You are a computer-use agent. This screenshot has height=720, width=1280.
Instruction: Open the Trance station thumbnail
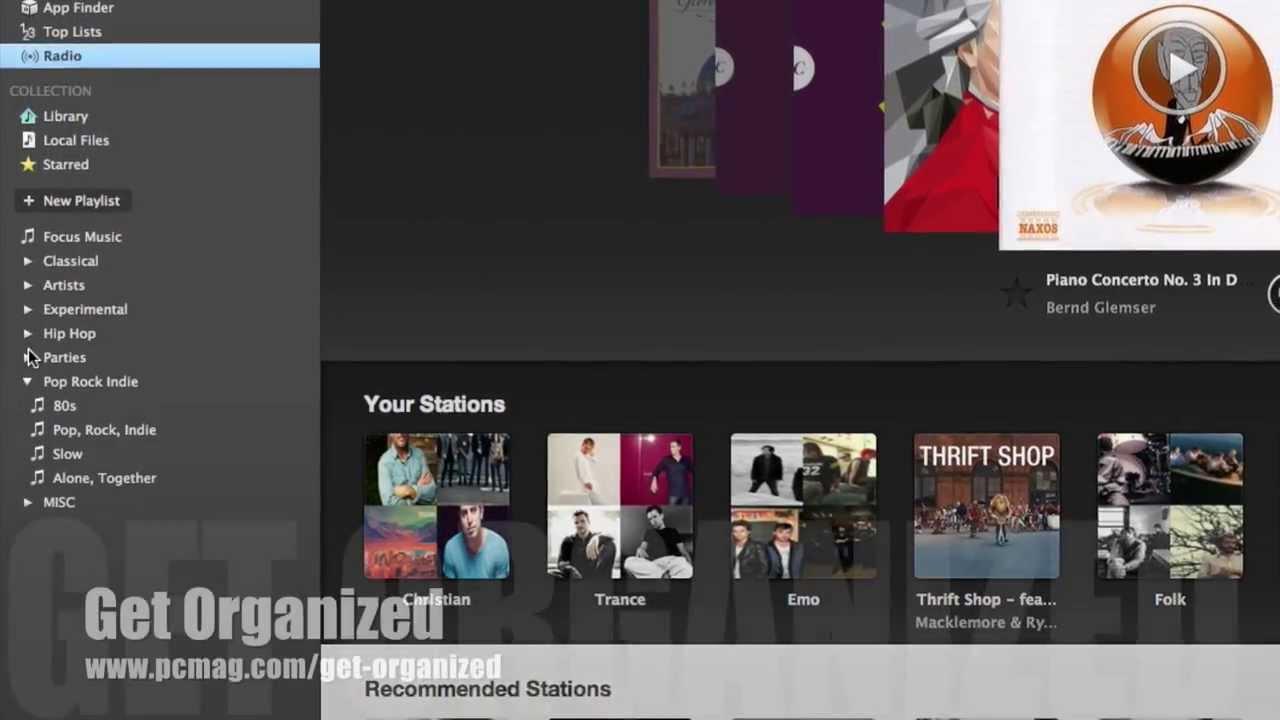(x=620, y=506)
